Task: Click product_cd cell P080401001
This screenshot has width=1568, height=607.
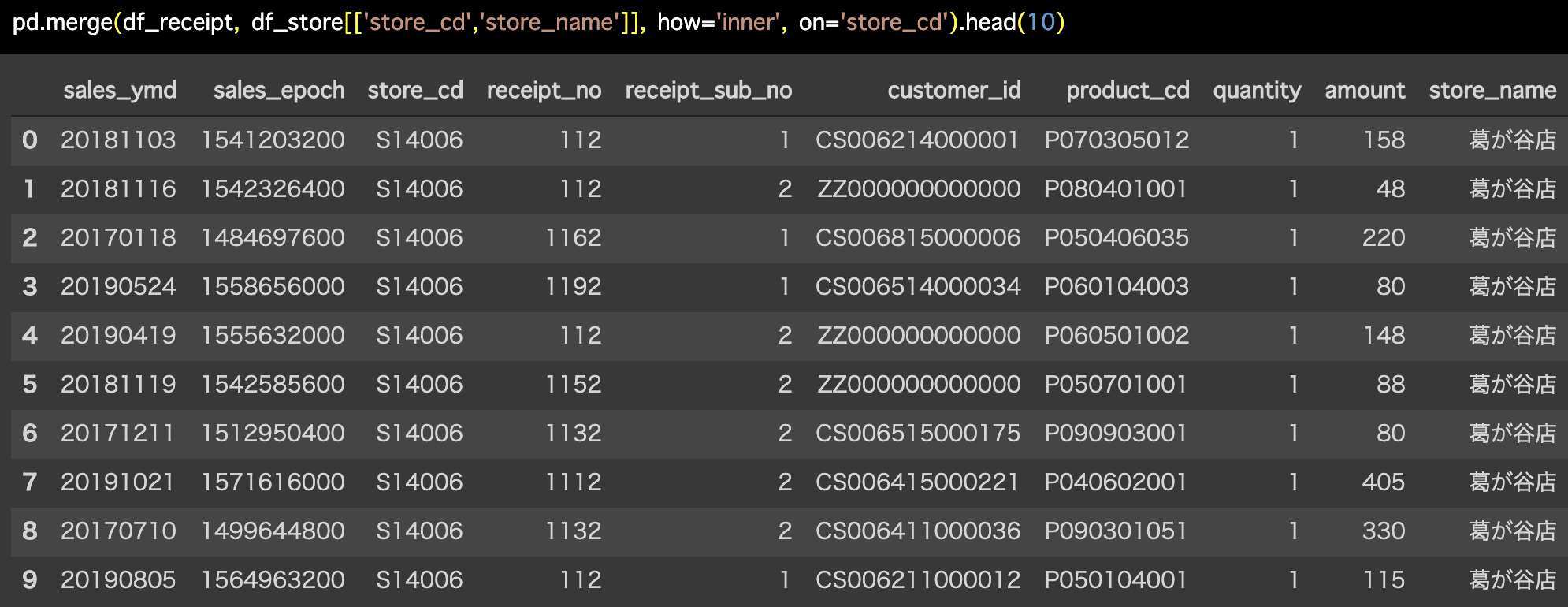Action: click(x=1116, y=189)
